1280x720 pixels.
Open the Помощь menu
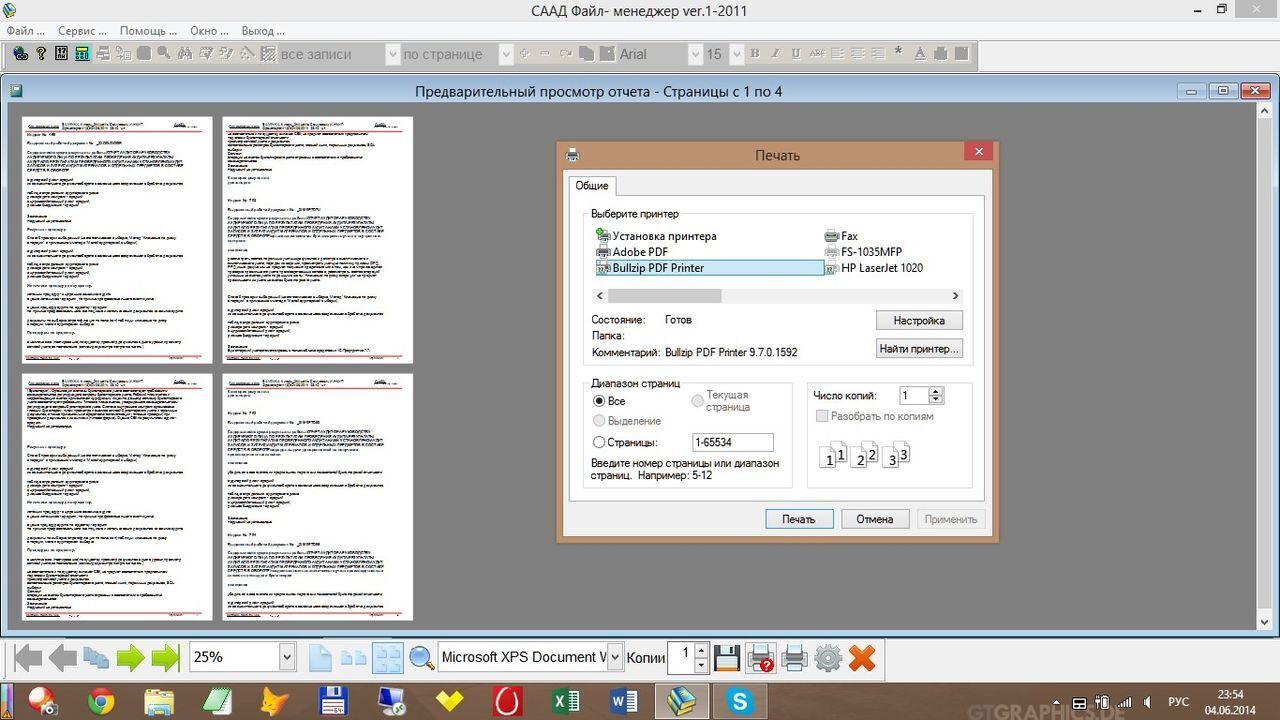[x=149, y=31]
